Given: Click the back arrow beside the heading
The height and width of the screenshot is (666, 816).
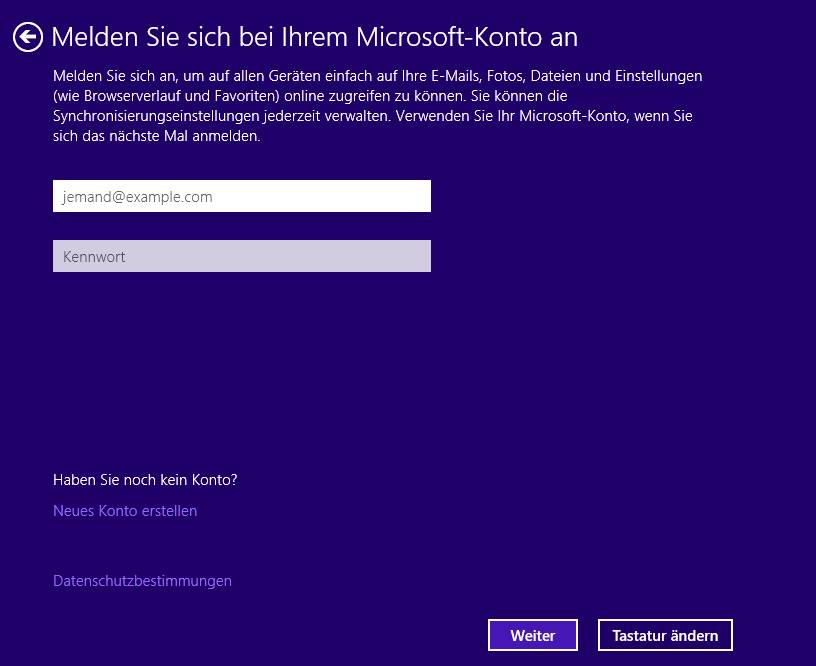Looking at the screenshot, I should point(28,37).
